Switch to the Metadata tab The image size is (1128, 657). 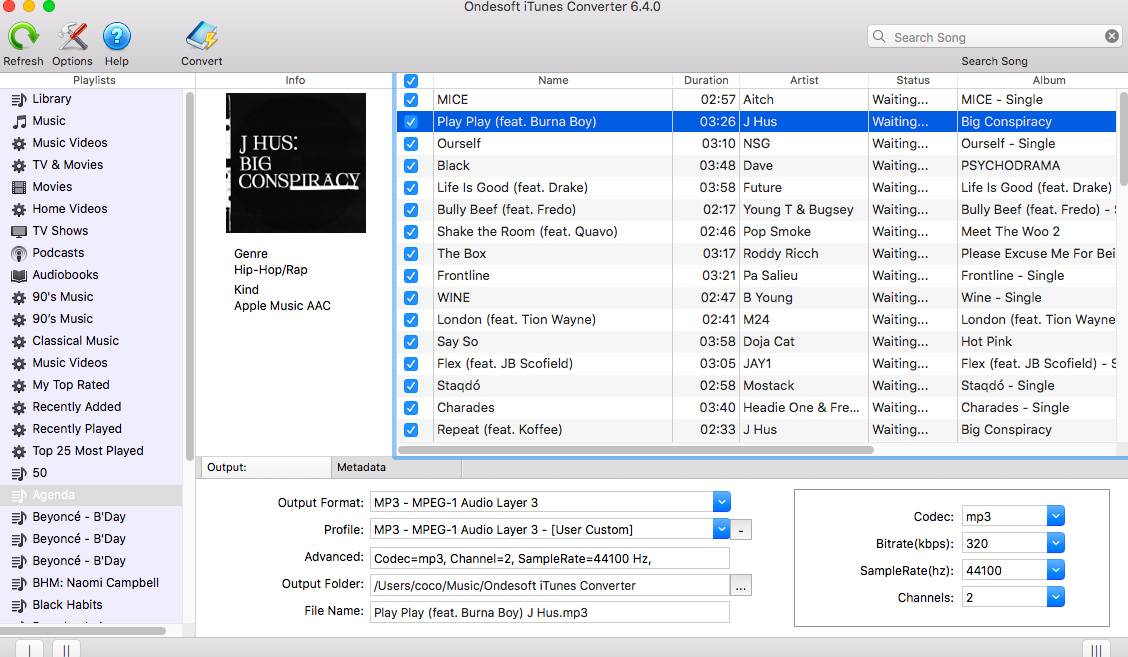click(x=396, y=467)
